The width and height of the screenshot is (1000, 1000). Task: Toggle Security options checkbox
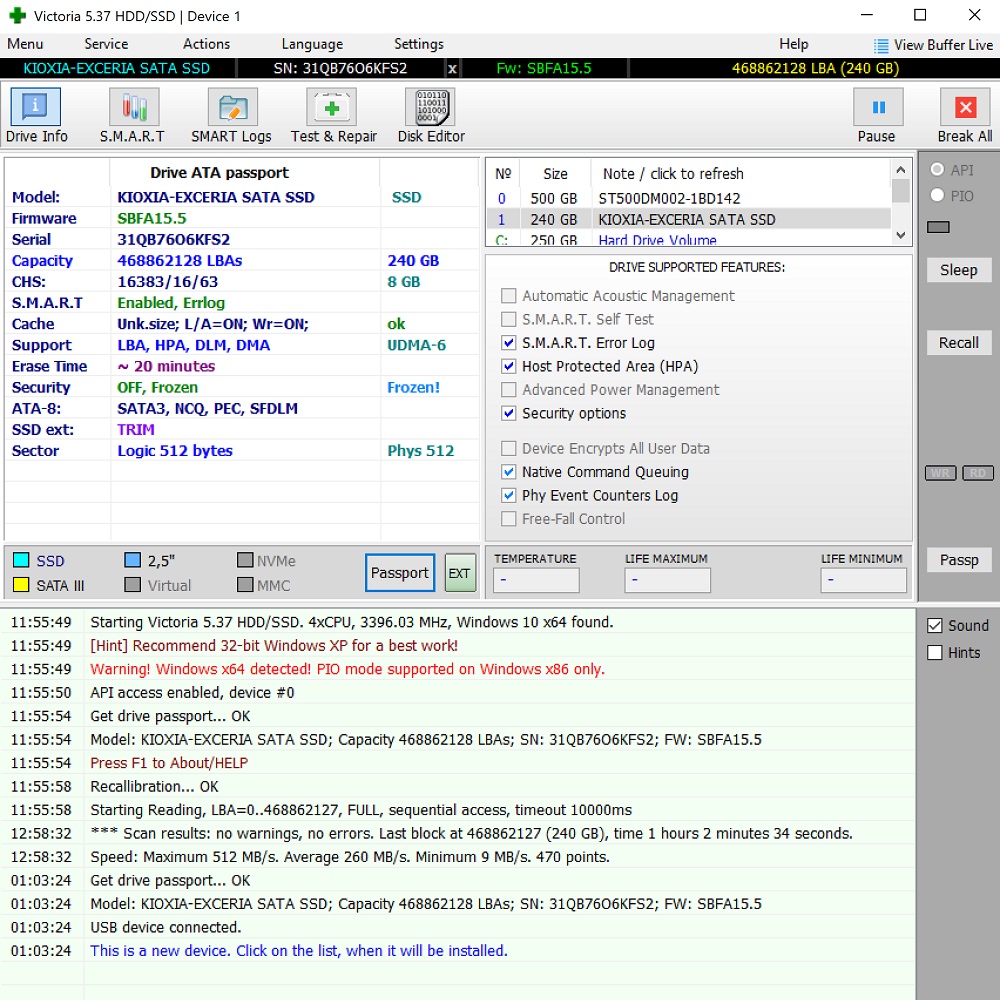click(508, 413)
